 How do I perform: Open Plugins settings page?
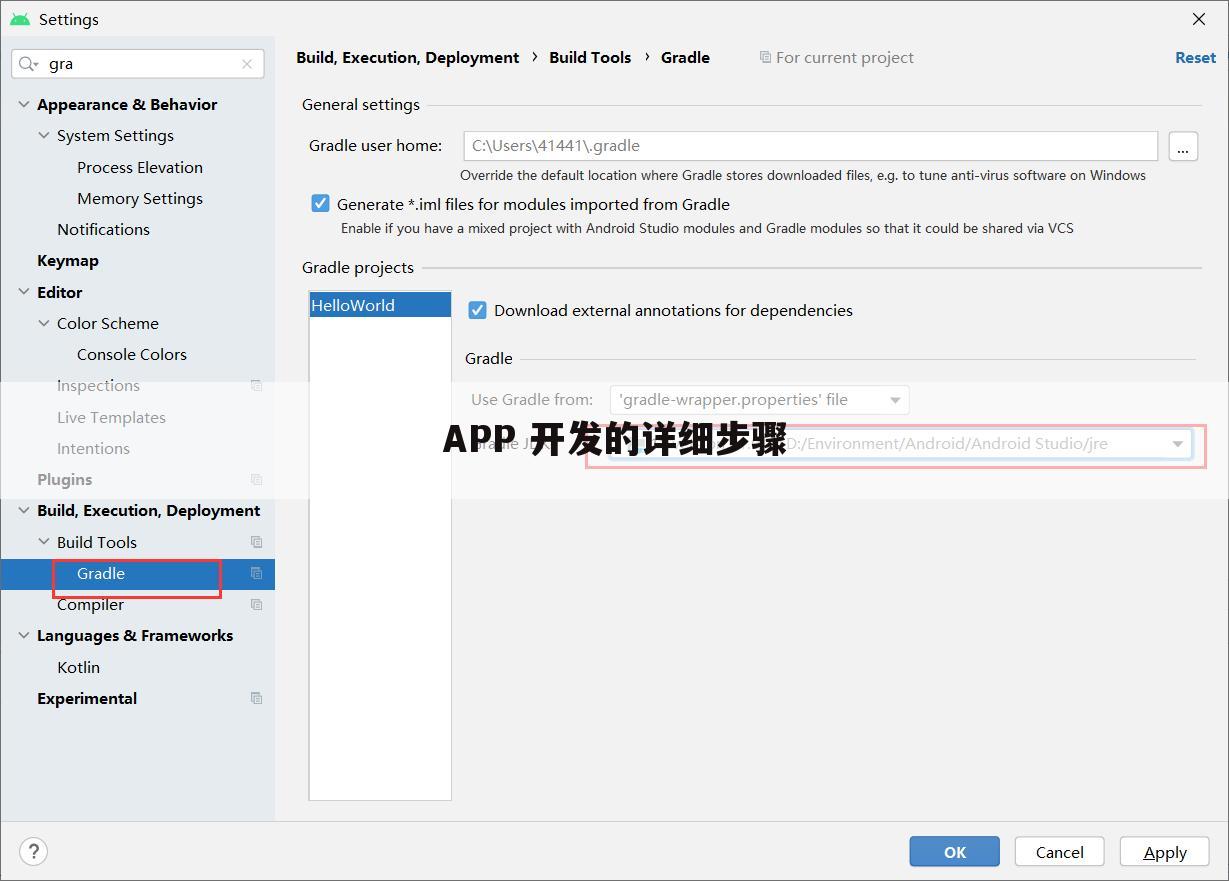64,480
